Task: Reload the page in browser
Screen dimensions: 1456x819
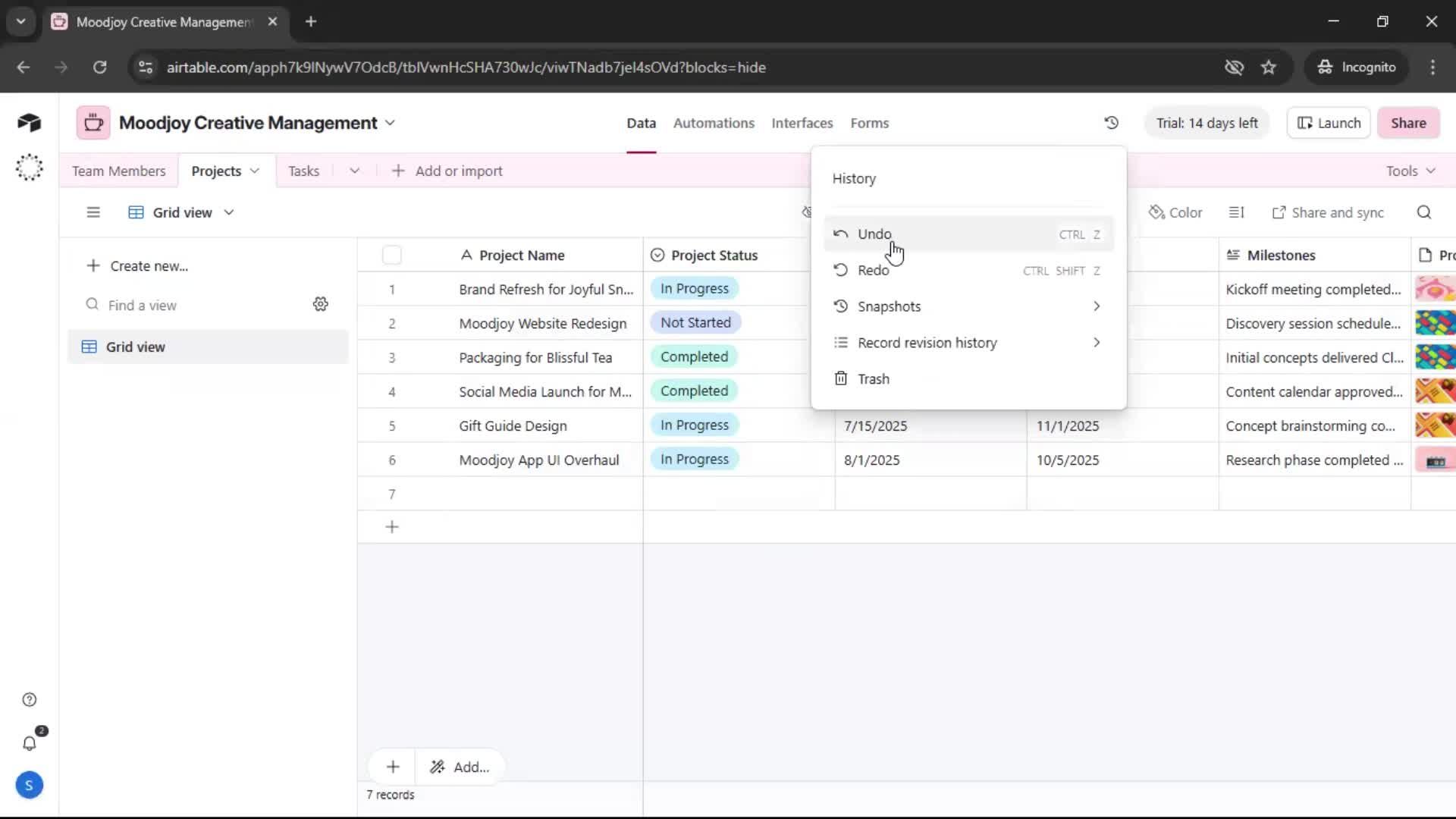Action: (99, 67)
